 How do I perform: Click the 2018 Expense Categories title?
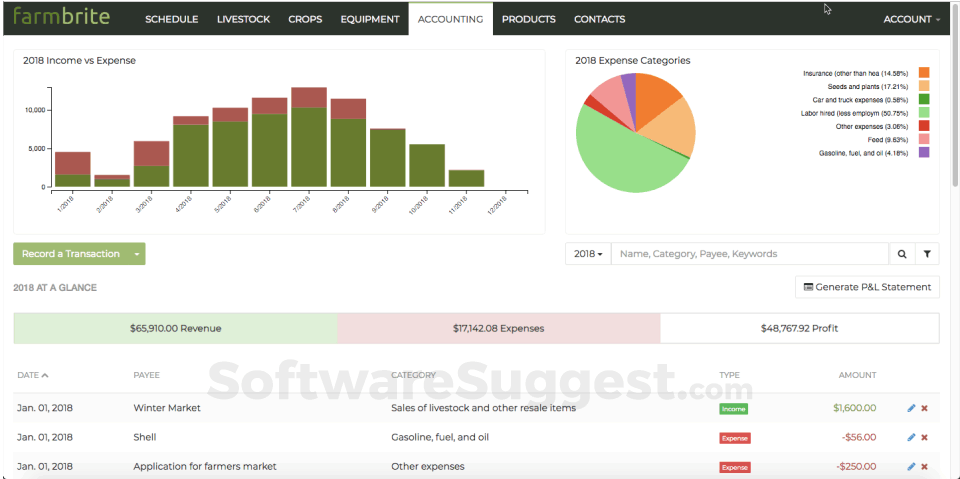(x=633, y=61)
